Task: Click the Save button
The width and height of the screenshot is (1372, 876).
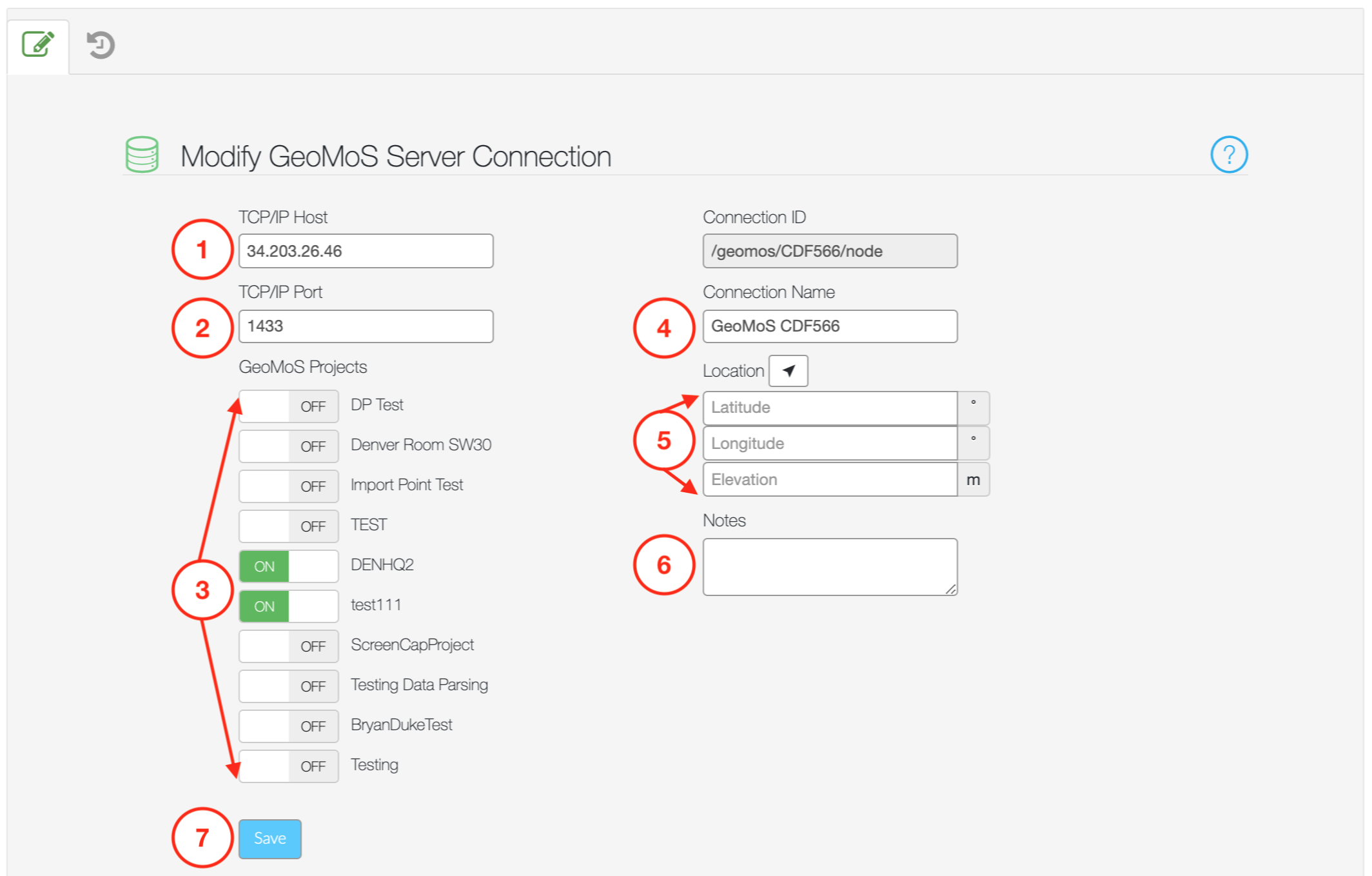Action: (270, 839)
